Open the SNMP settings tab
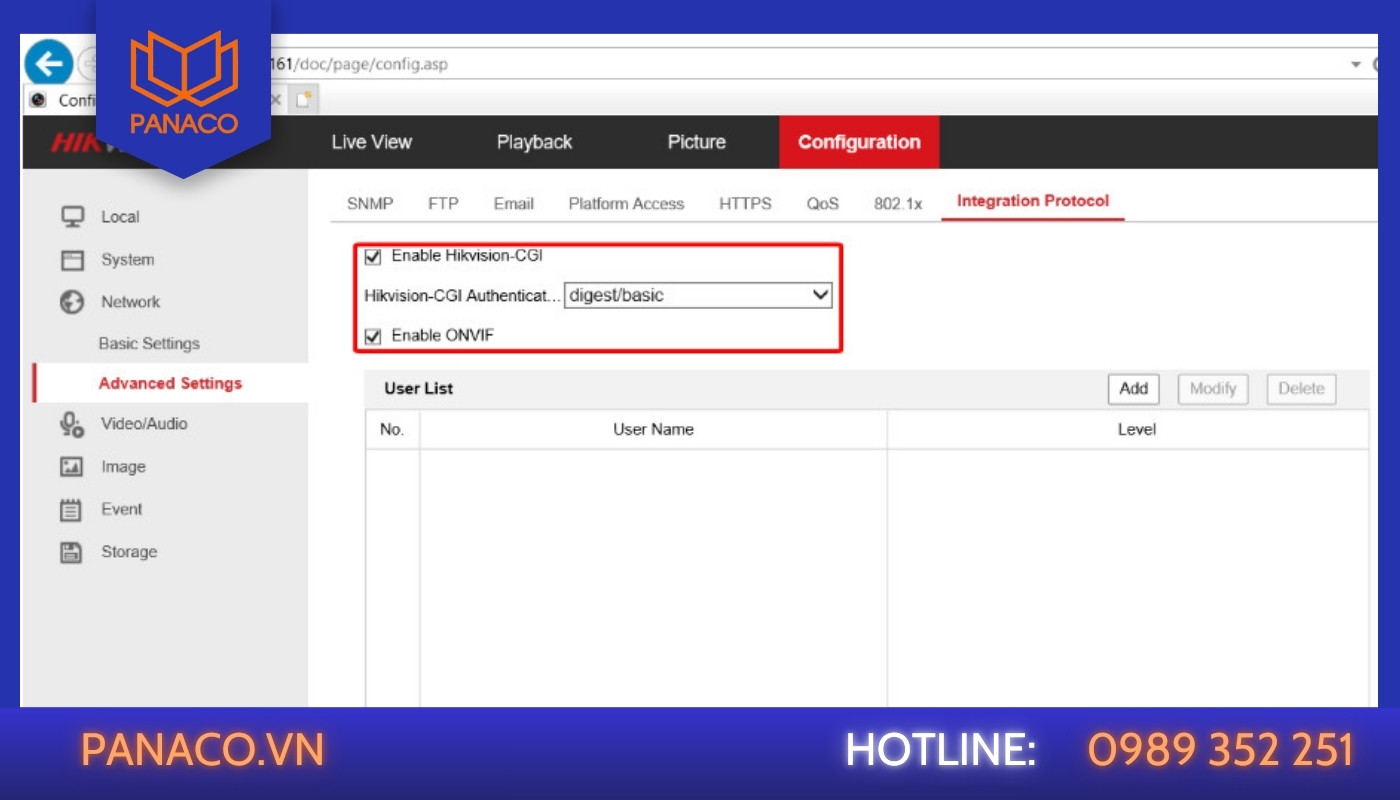Screen dimensions: 1400x800 pyautogui.click(x=370, y=203)
